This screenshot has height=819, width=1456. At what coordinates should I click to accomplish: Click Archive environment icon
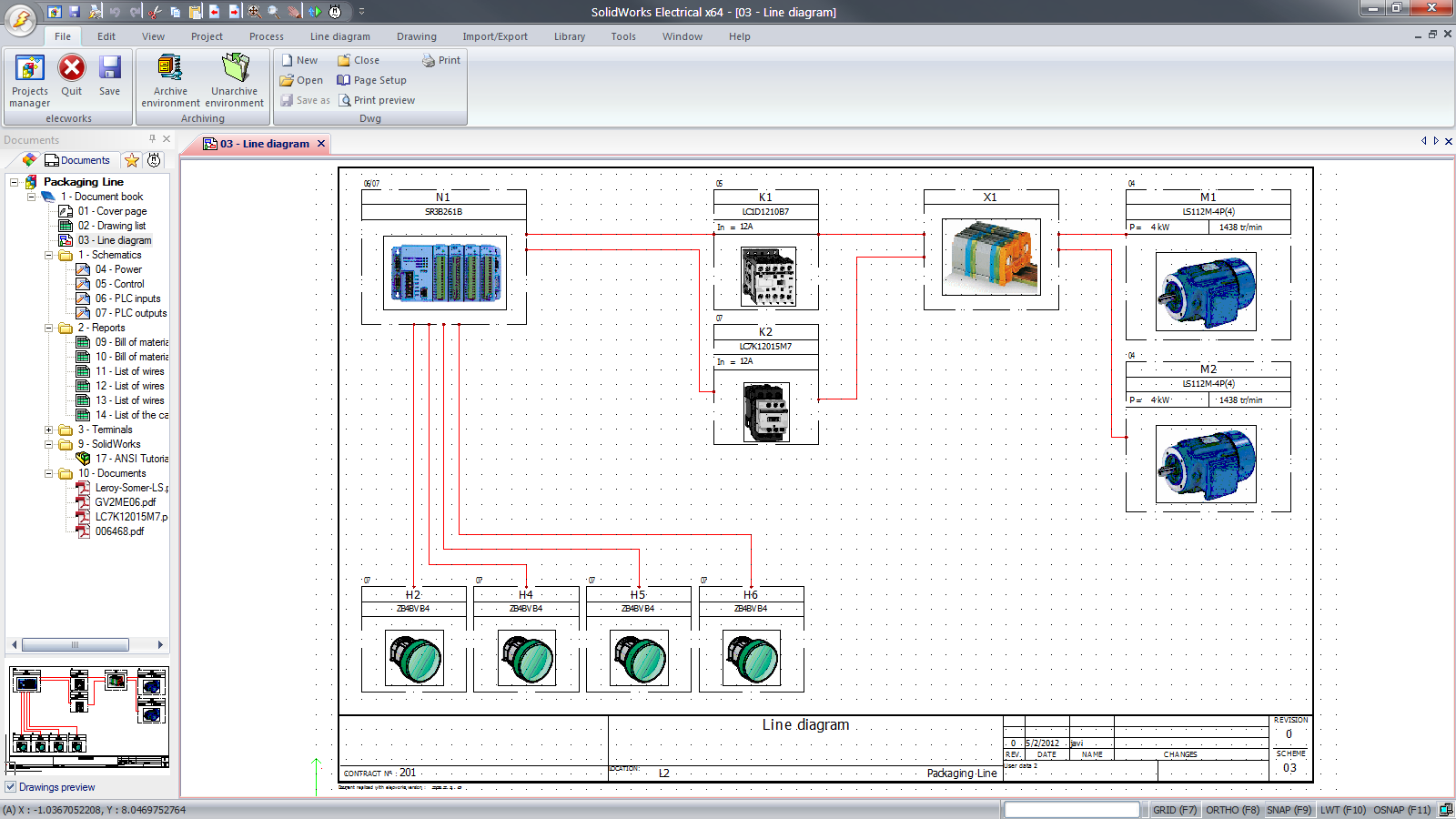(x=170, y=69)
